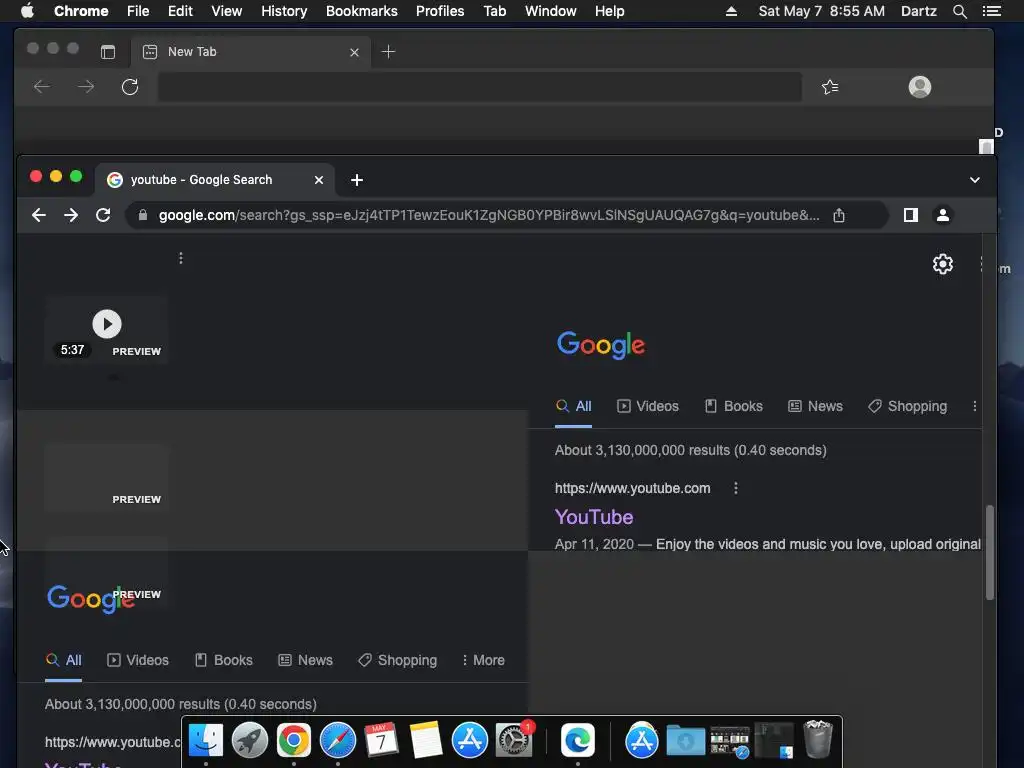Open the View menu
This screenshot has height=768, width=1024.
click(227, 11)
